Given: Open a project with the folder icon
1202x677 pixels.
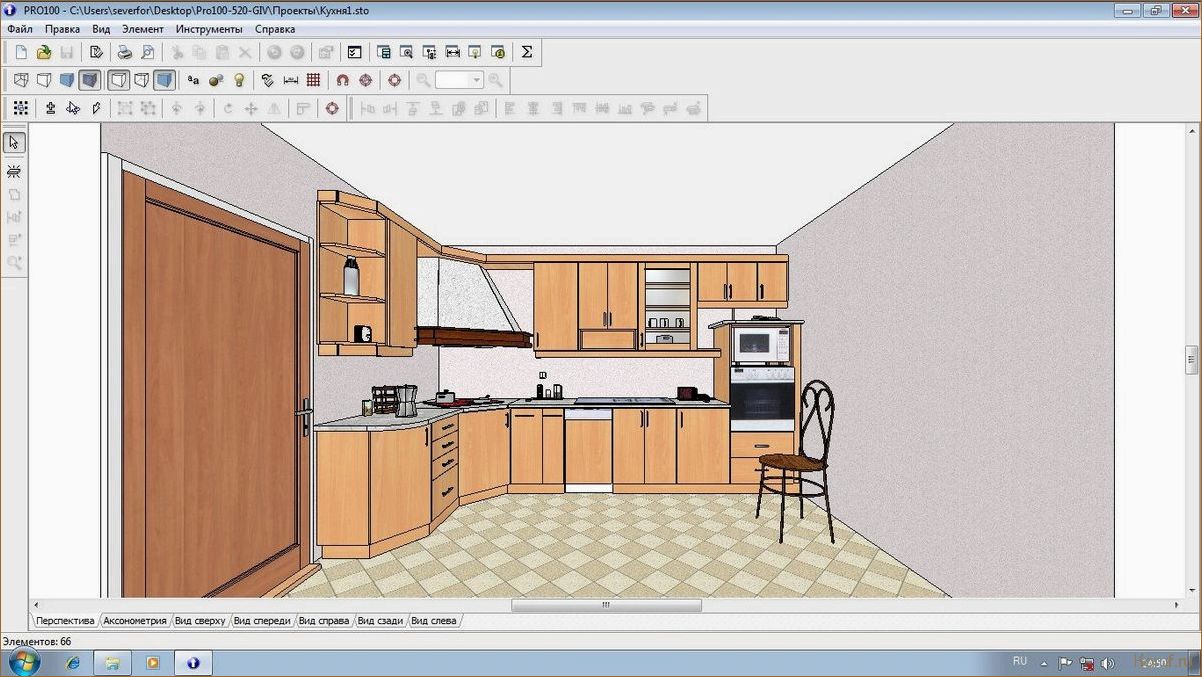Looking at the screenshot, I should point(44,52).
